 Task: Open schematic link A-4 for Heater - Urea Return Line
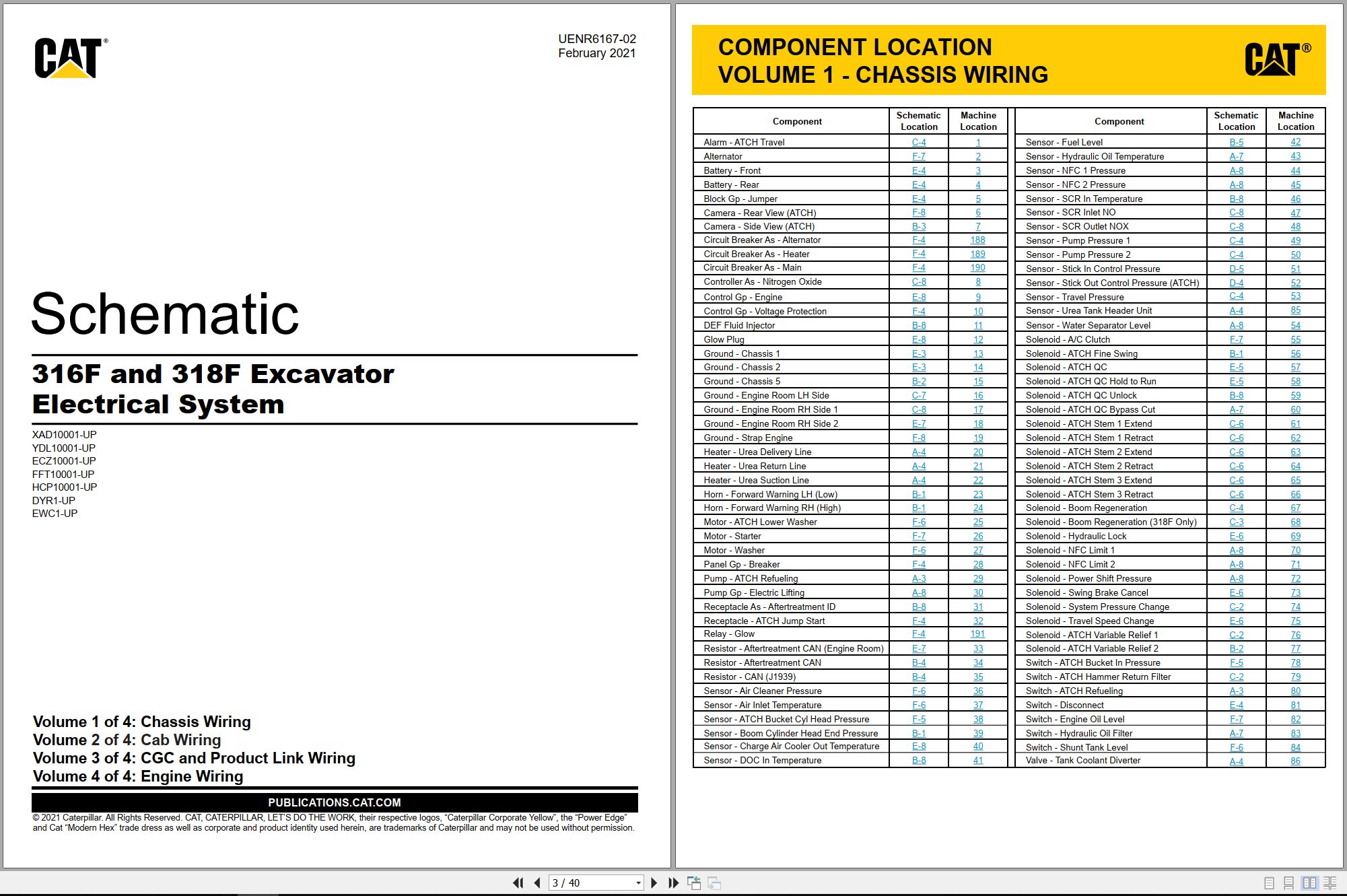[x=919, y=466]
